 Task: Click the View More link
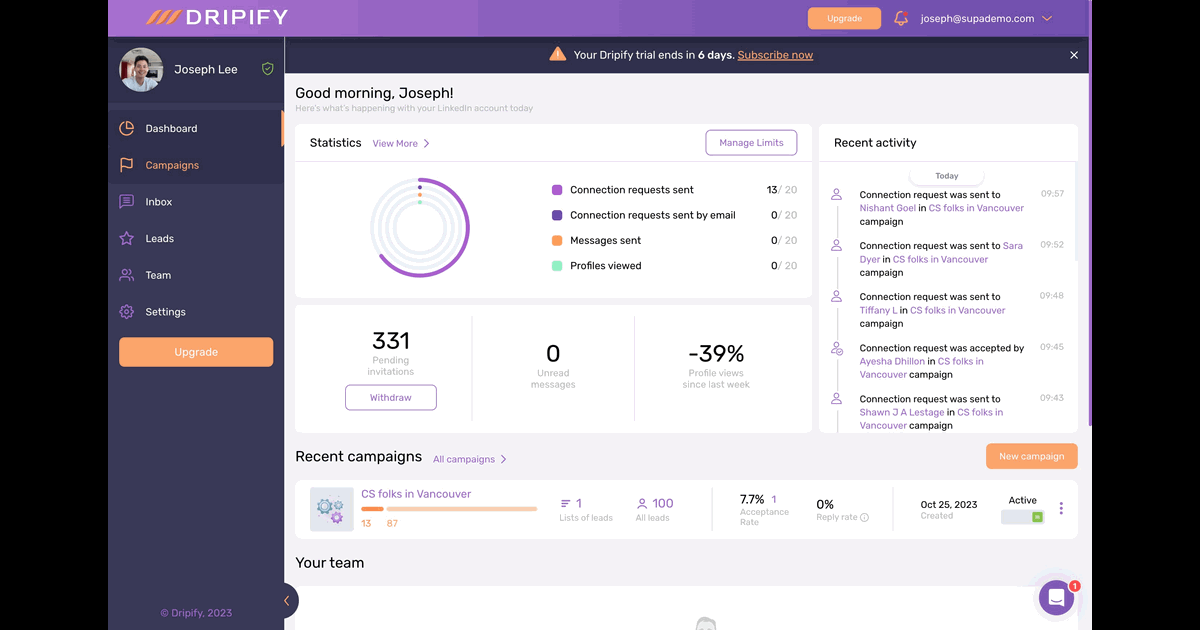[x=395, y=143]
